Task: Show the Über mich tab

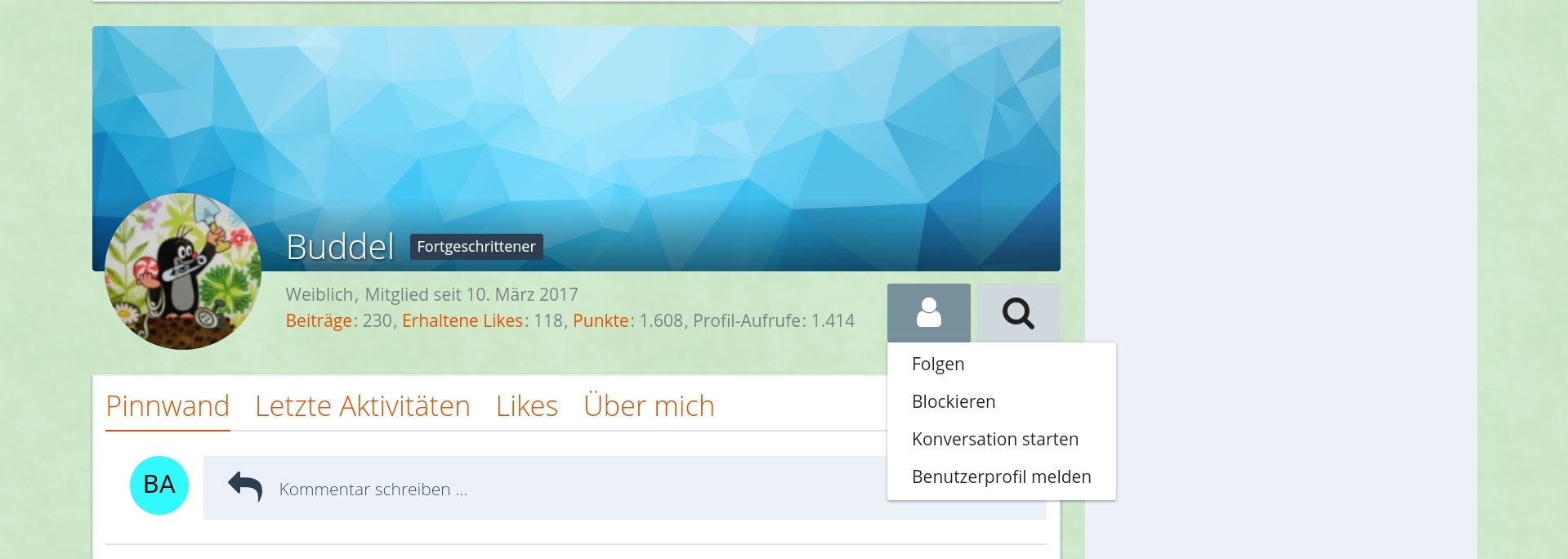Action: click(649, 406)
